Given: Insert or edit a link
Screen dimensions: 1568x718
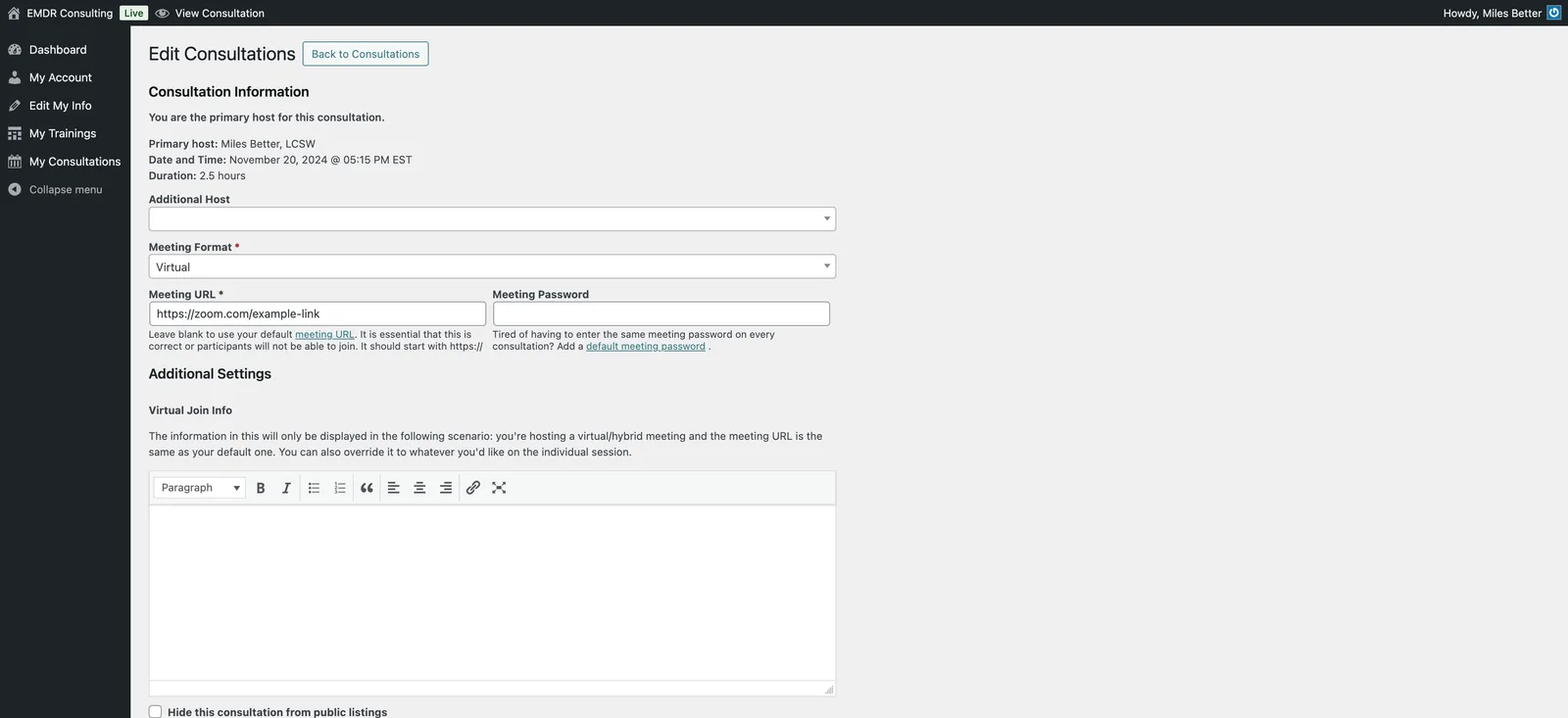Looking at the screenshot, I should (473, 488).
